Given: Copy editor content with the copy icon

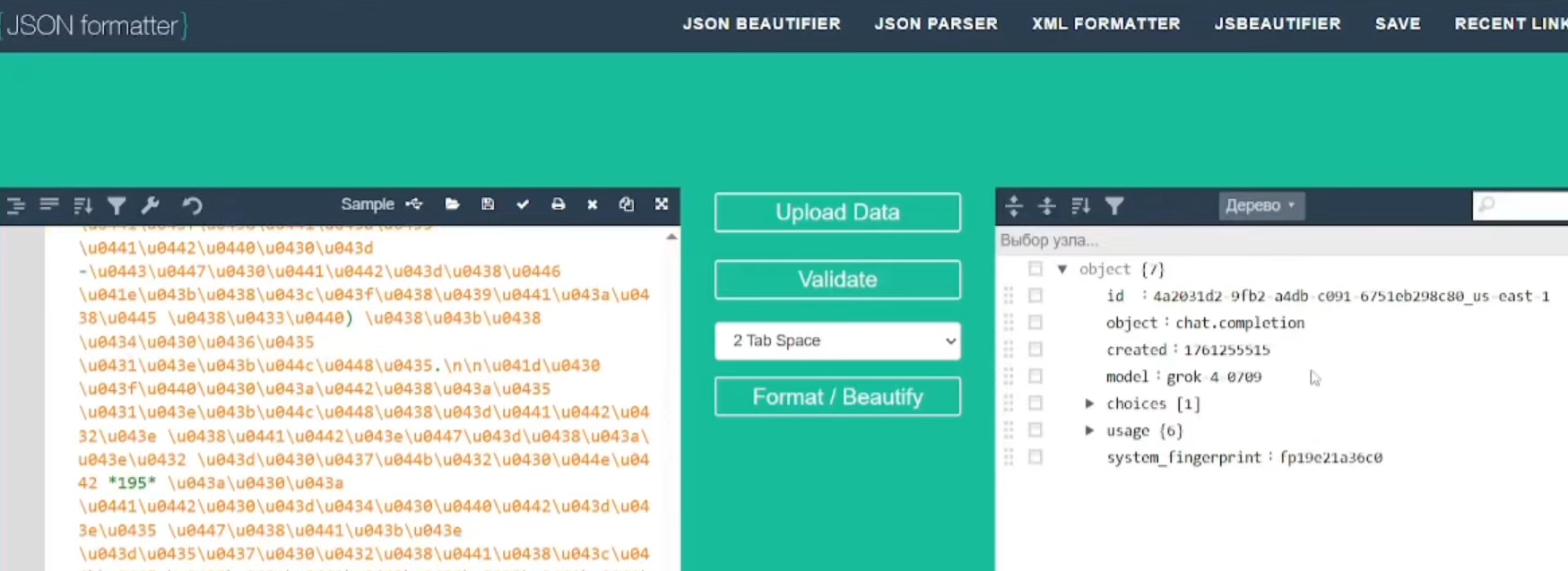Looking at the screenshot, I should [x=627, y=204].
